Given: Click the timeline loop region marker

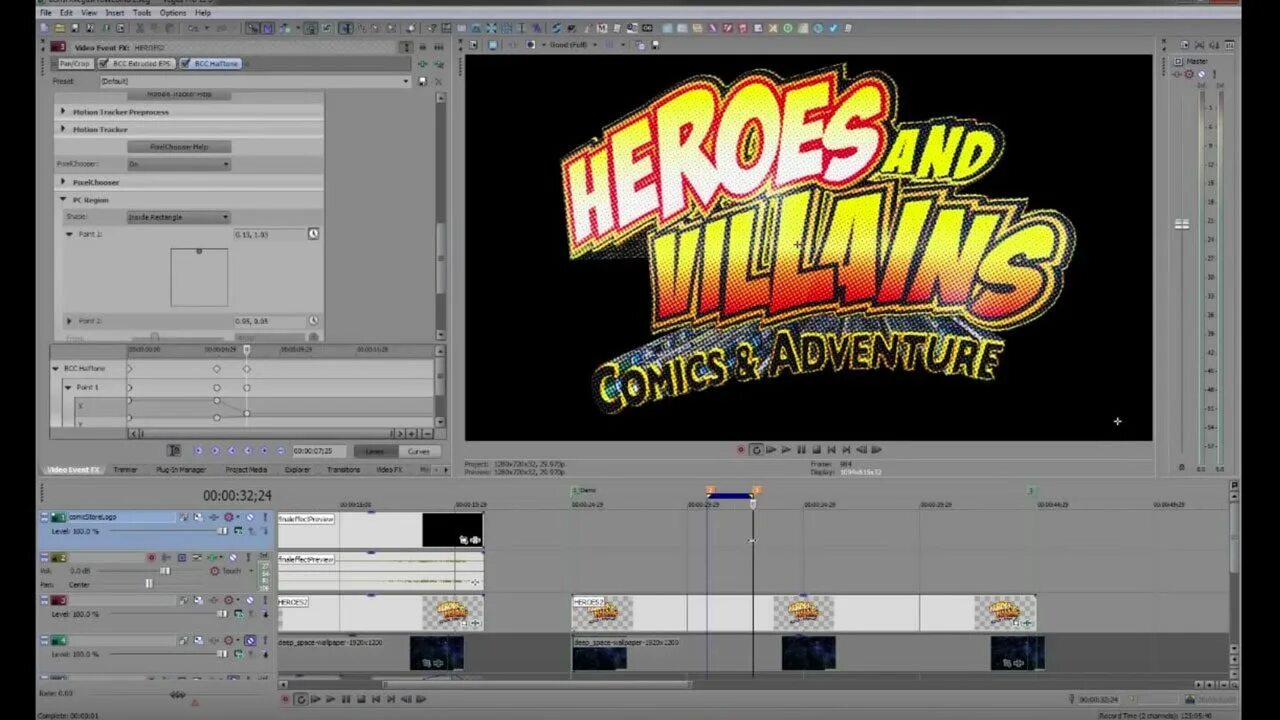Looking at the screenshot, I should coord(730,496).
